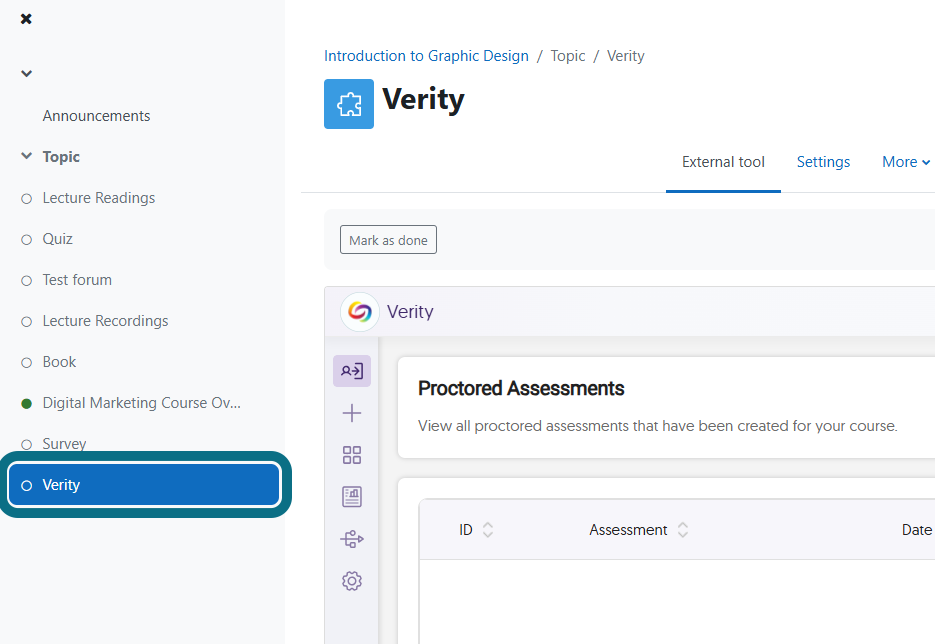Select the Topic section heading

coord(61,157)
